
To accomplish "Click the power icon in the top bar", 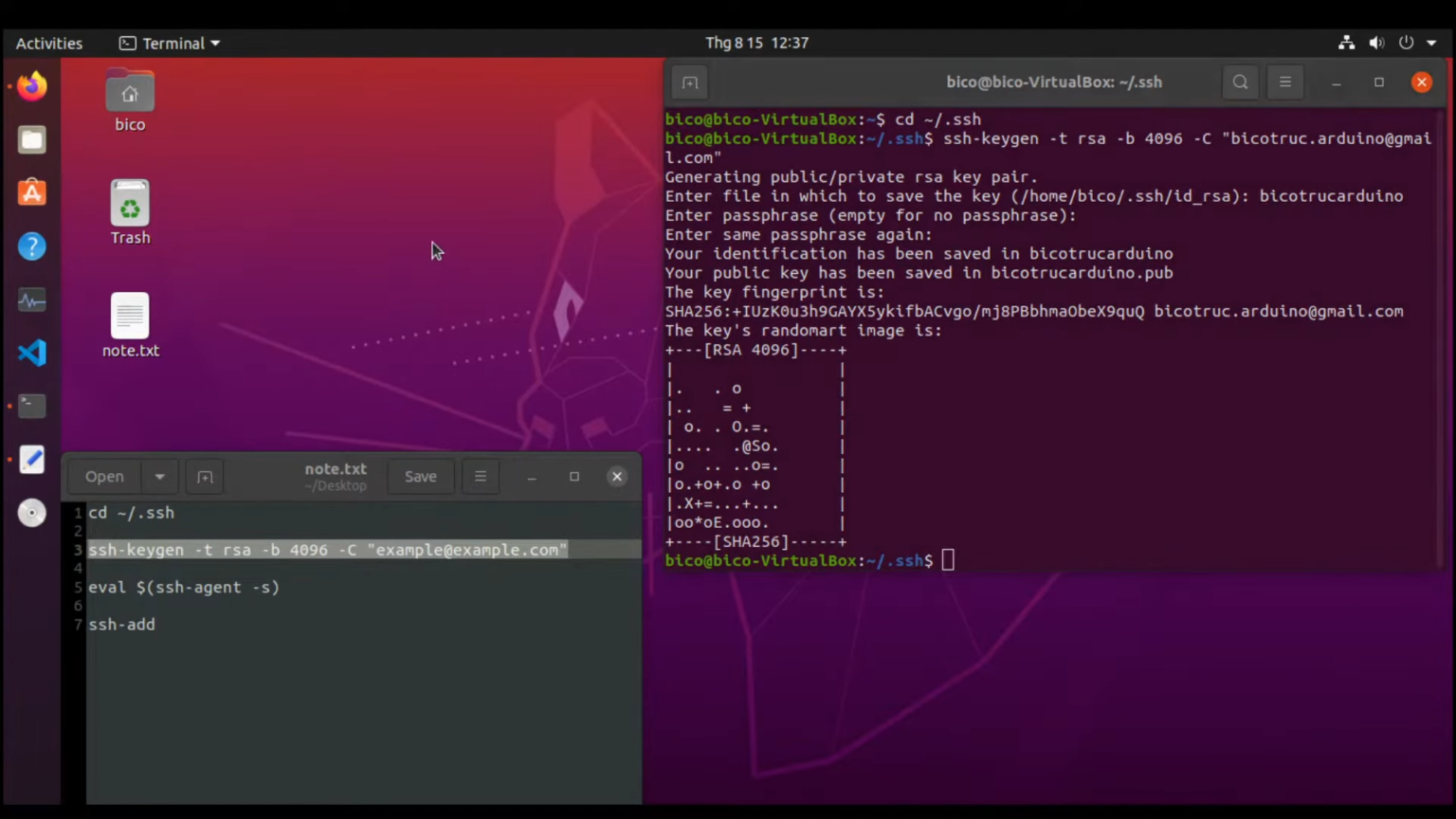I will coord(1407,43).
